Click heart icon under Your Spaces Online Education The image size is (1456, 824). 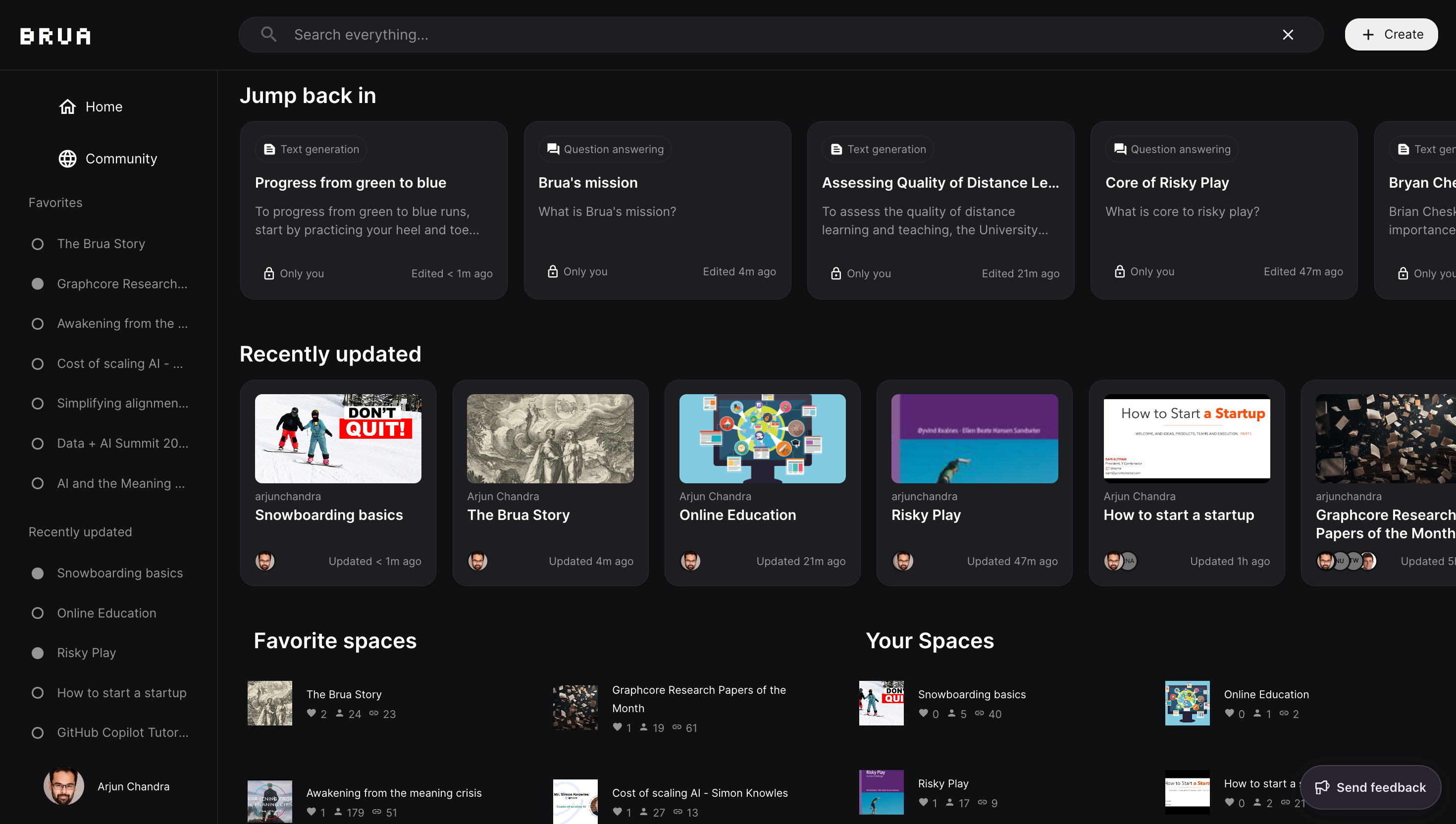tap(1229, 713)
